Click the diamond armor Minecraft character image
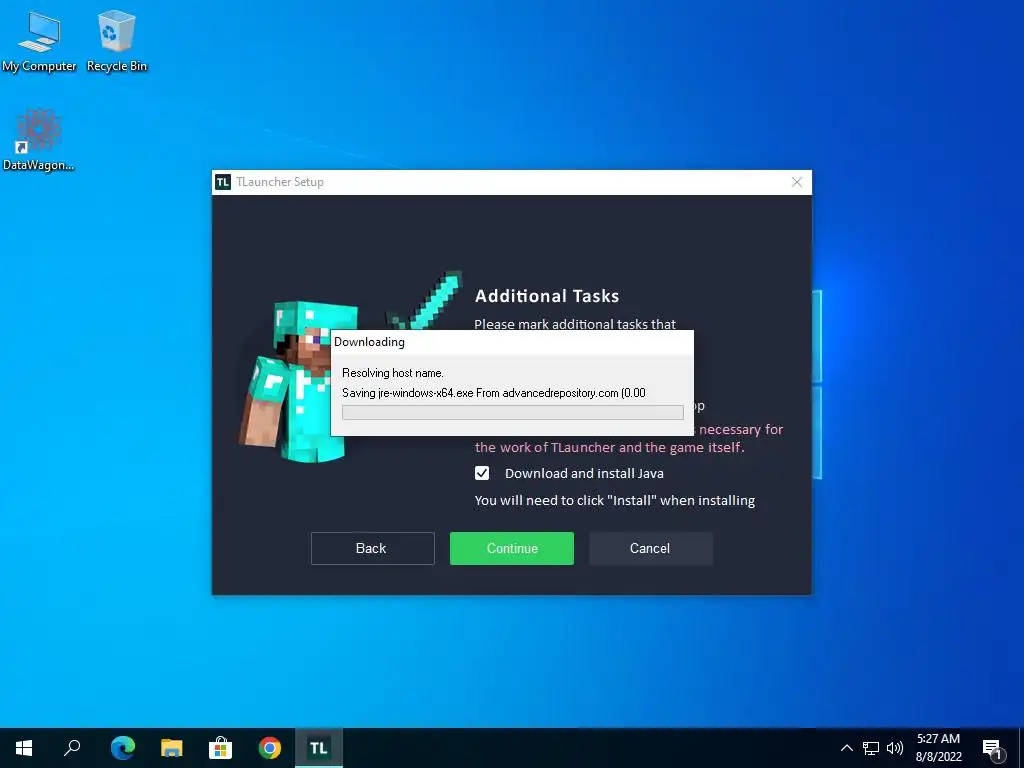1024x768 pixels. tap(300, 382)
